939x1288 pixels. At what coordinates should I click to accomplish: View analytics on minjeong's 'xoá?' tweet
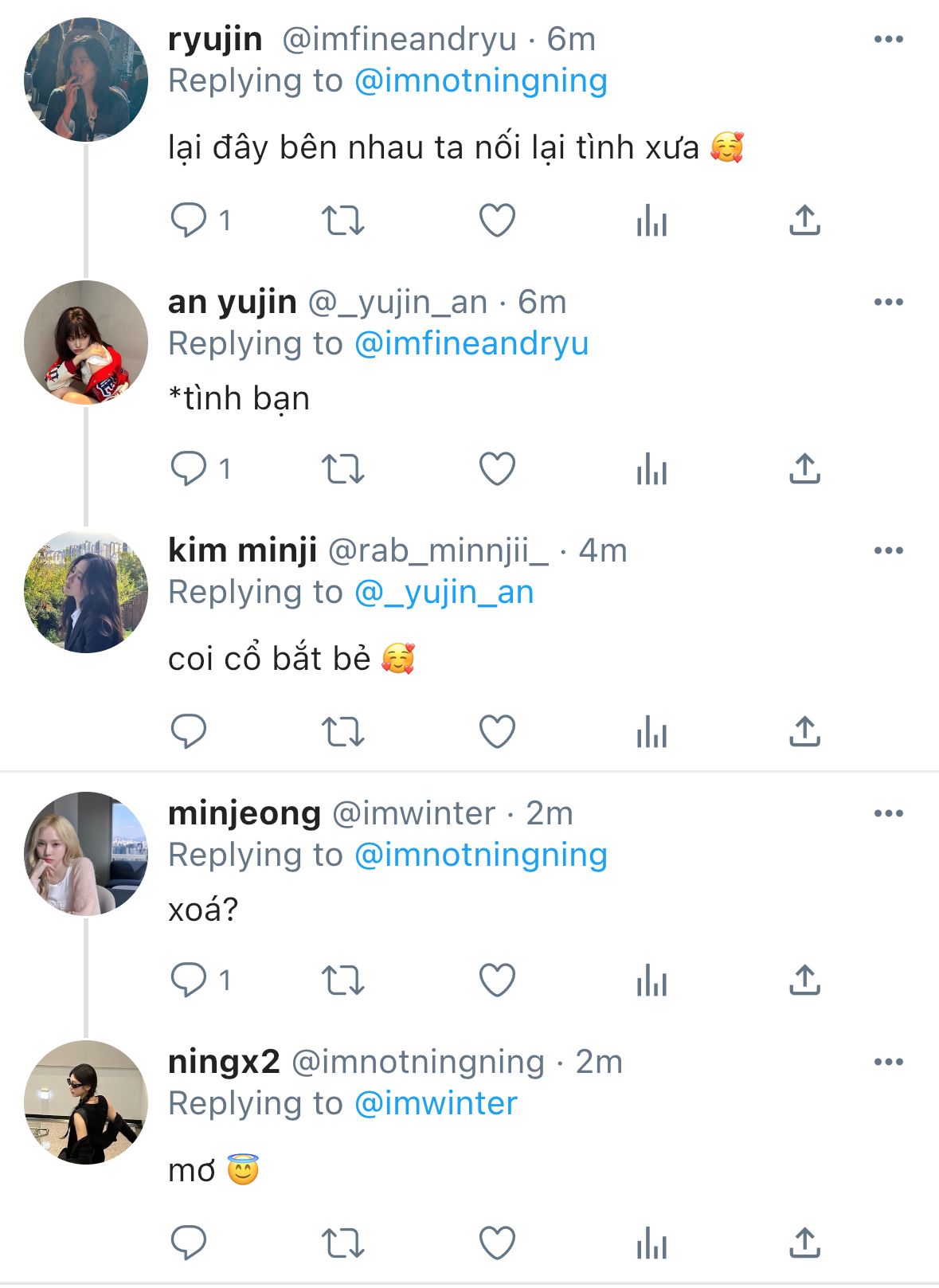651,981
